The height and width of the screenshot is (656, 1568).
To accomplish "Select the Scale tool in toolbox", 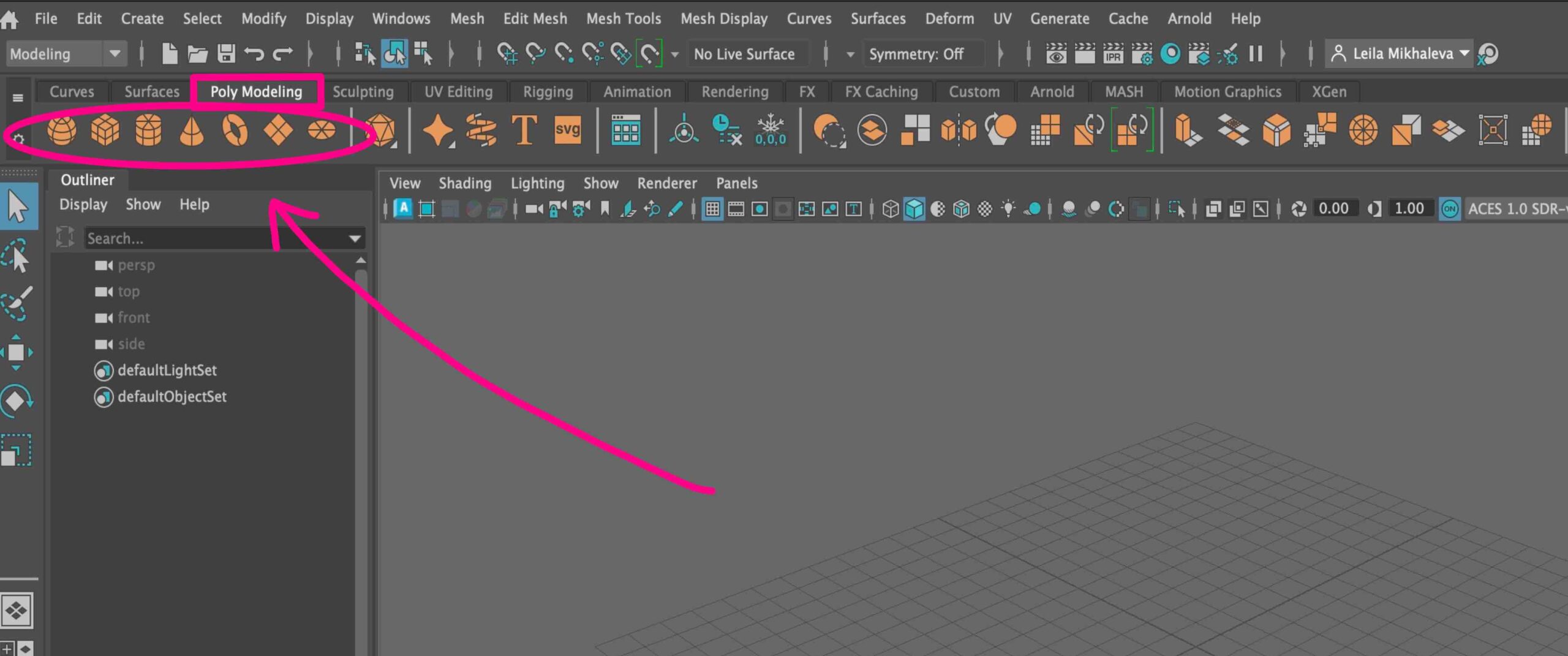I will 17,450.
